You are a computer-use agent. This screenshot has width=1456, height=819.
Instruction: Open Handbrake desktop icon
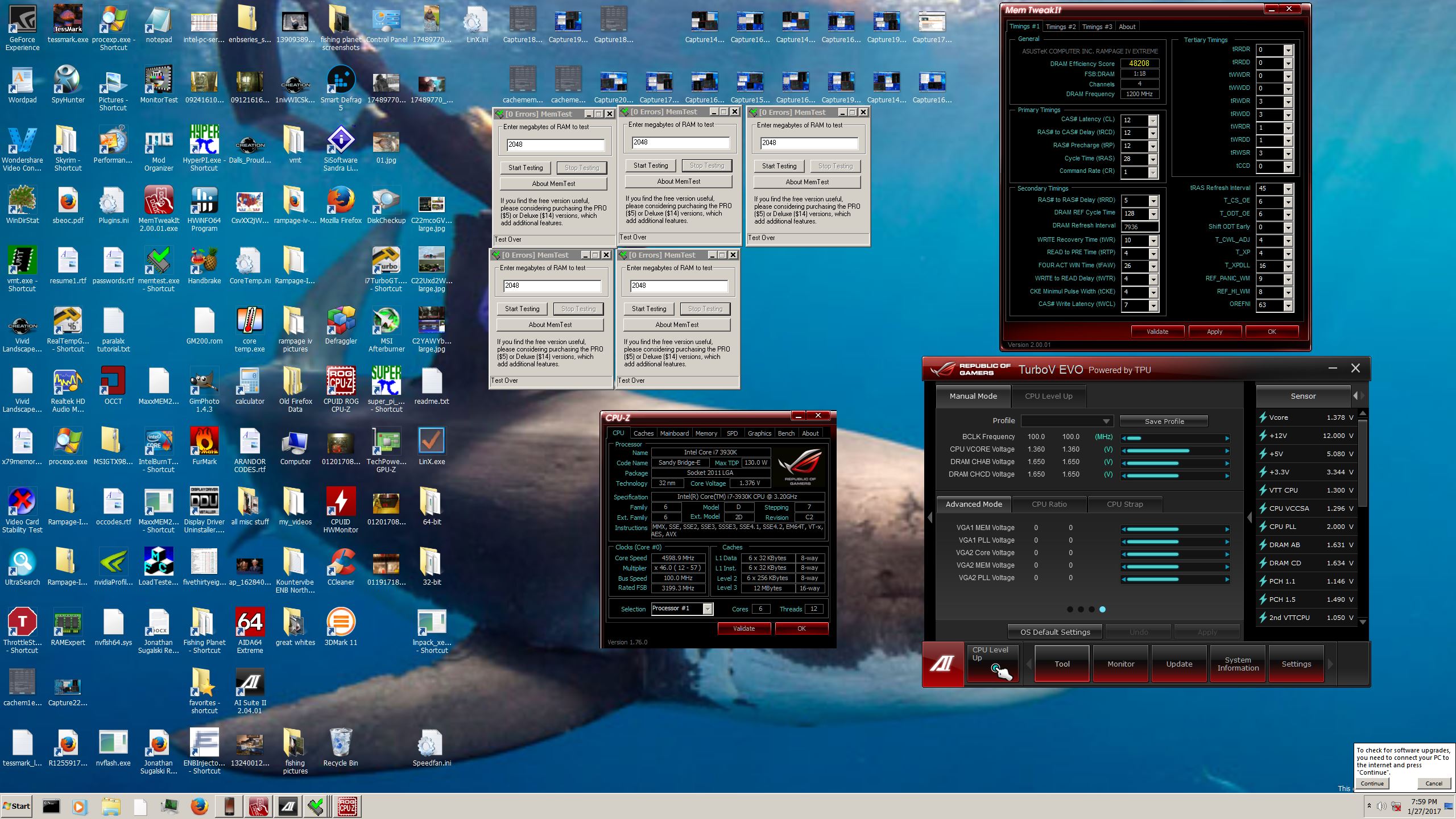[204, 265]
